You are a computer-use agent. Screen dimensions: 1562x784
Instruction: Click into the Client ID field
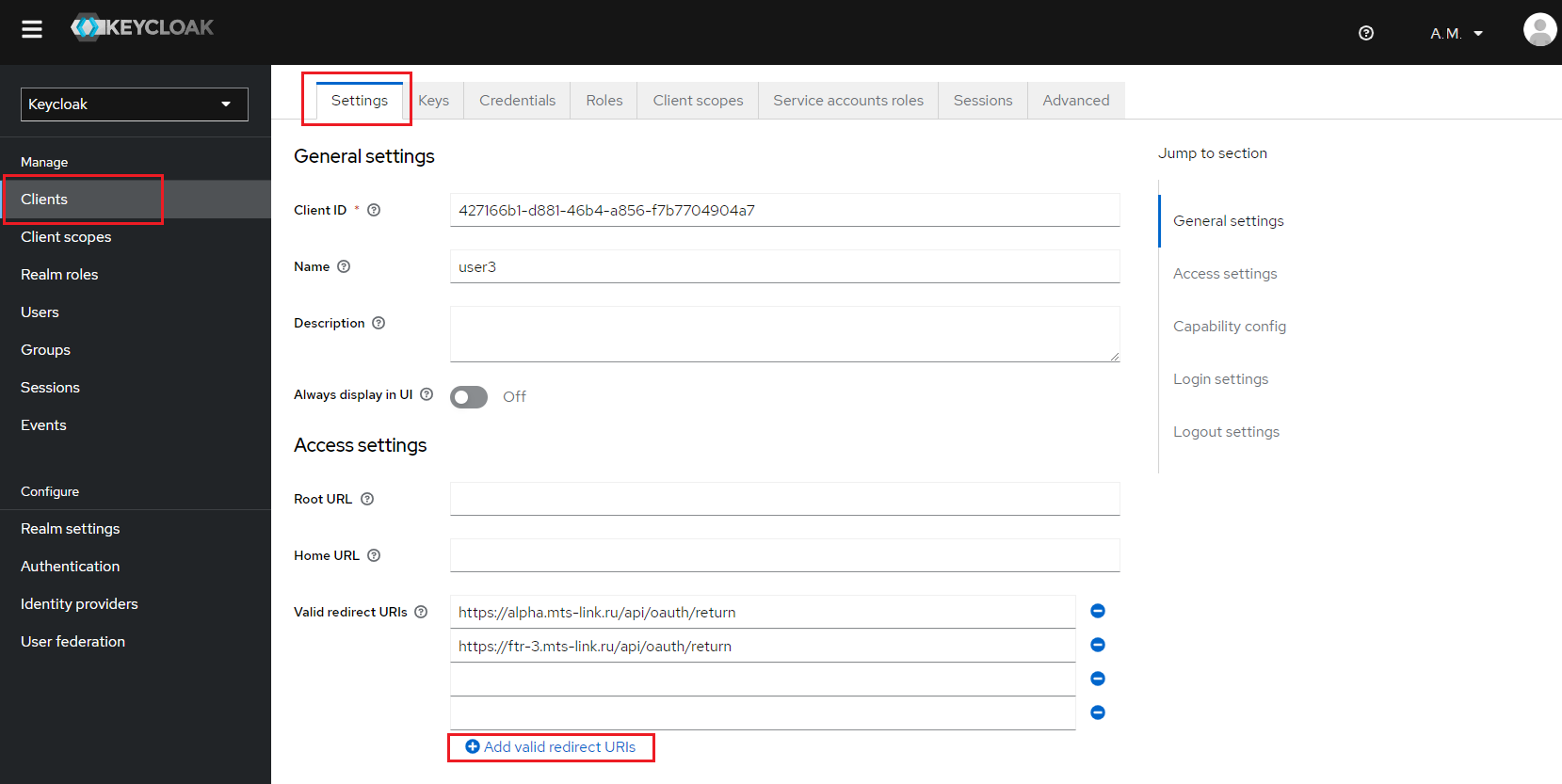tap(785, 210)
